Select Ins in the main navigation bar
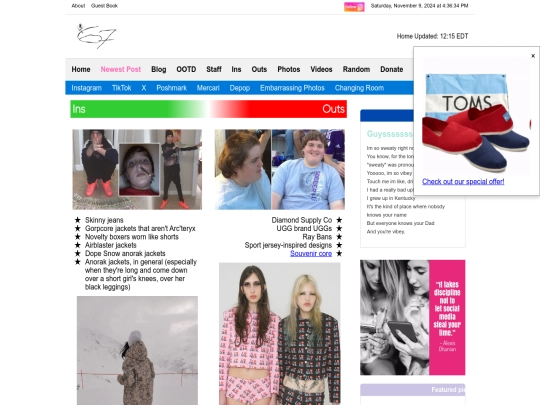The image size is (540, 405). [236, 69]
